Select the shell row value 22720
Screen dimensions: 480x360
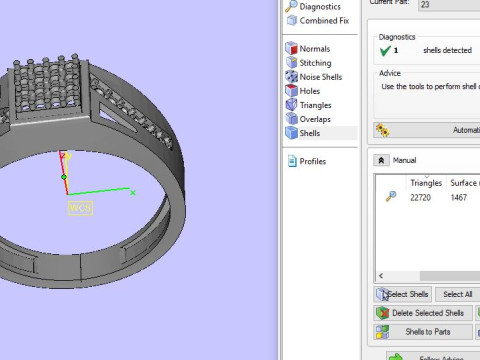click(420, 197)
